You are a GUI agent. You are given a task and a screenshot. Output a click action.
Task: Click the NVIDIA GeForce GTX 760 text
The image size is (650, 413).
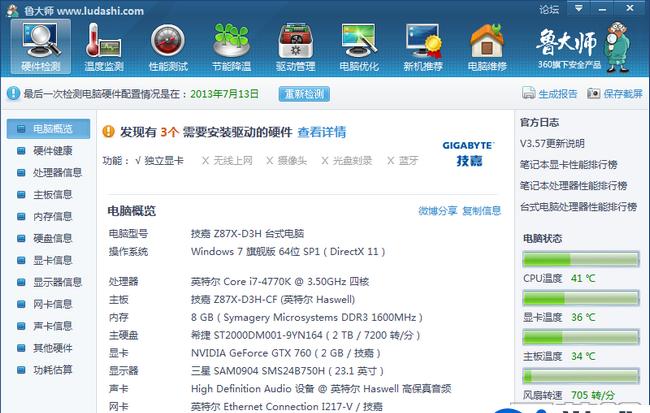(x=286, y=353)
